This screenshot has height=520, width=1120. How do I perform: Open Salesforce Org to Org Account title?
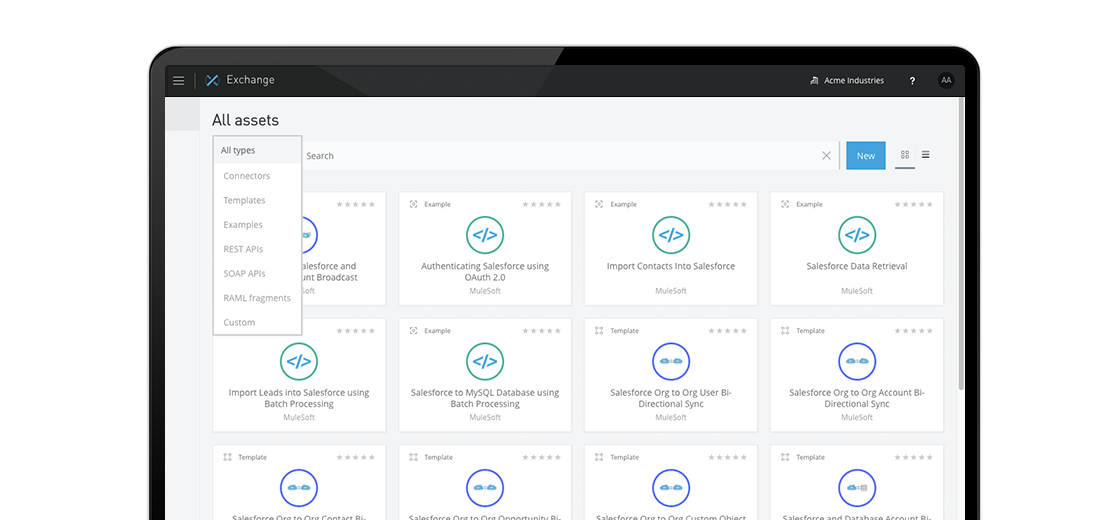857,399
